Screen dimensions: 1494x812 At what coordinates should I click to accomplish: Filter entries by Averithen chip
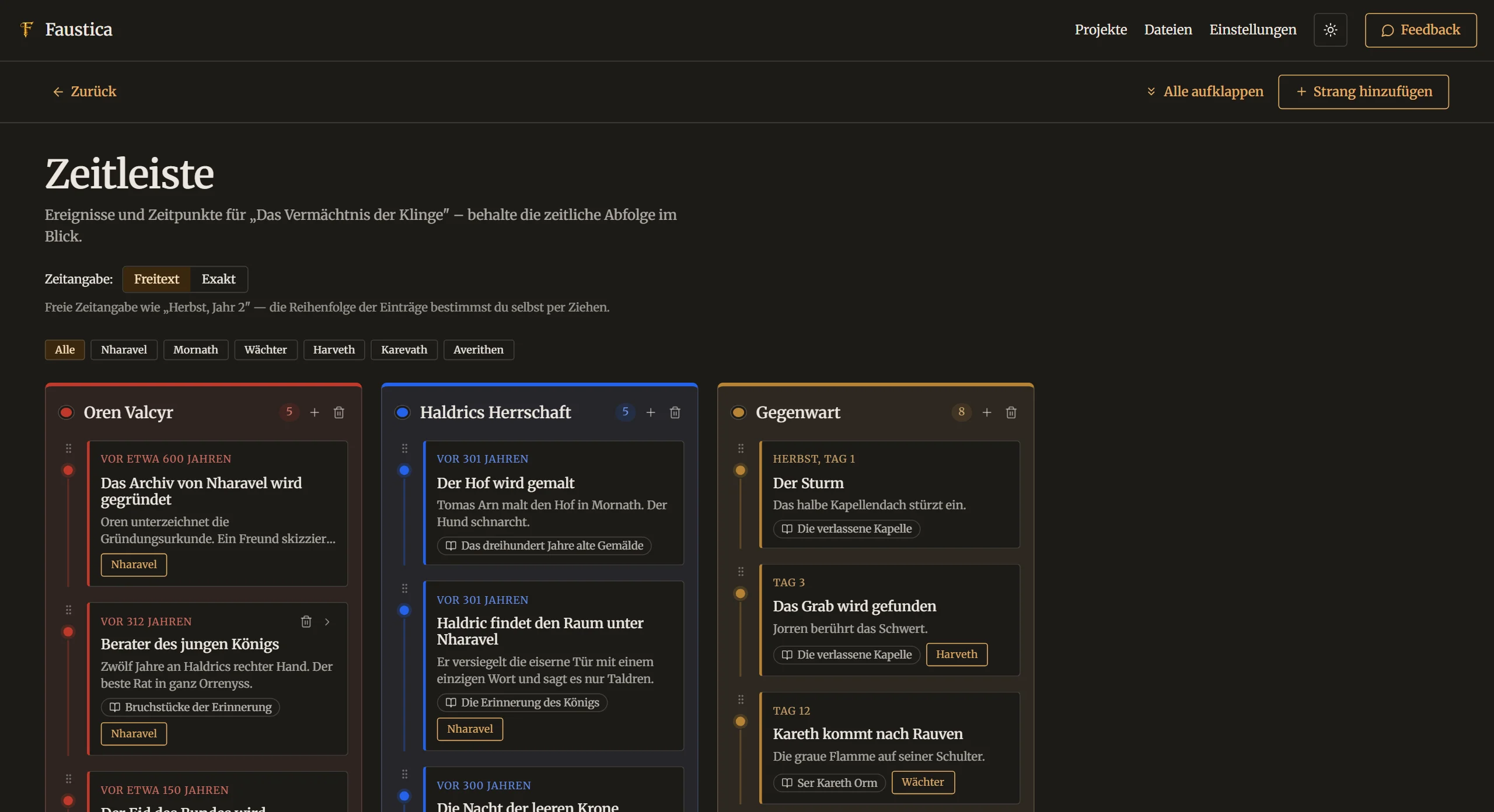pyautogui.click(x=479, y=349)
